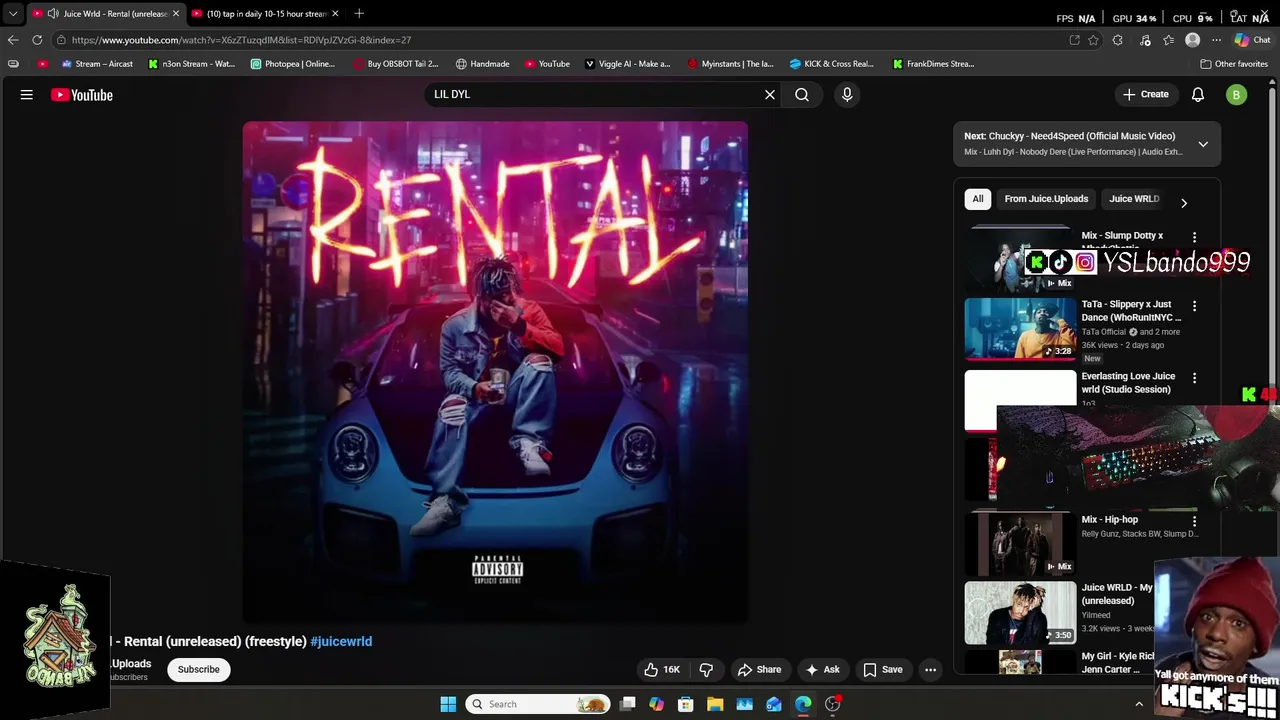
Task: Clear the LIL DYL search text
Action: pyautogui.click(x=770, y=94)
